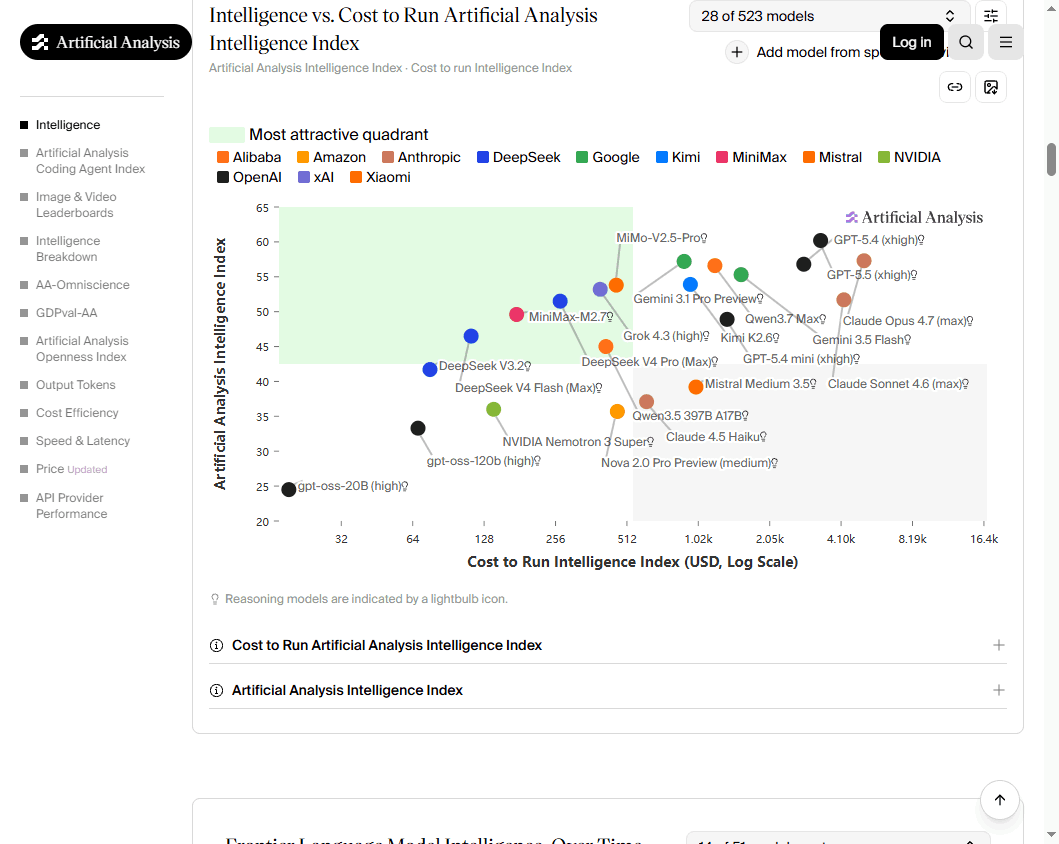This screenshot has height=844, width=1059.
Task: Click the plus icon to add model
Action: 737,52
